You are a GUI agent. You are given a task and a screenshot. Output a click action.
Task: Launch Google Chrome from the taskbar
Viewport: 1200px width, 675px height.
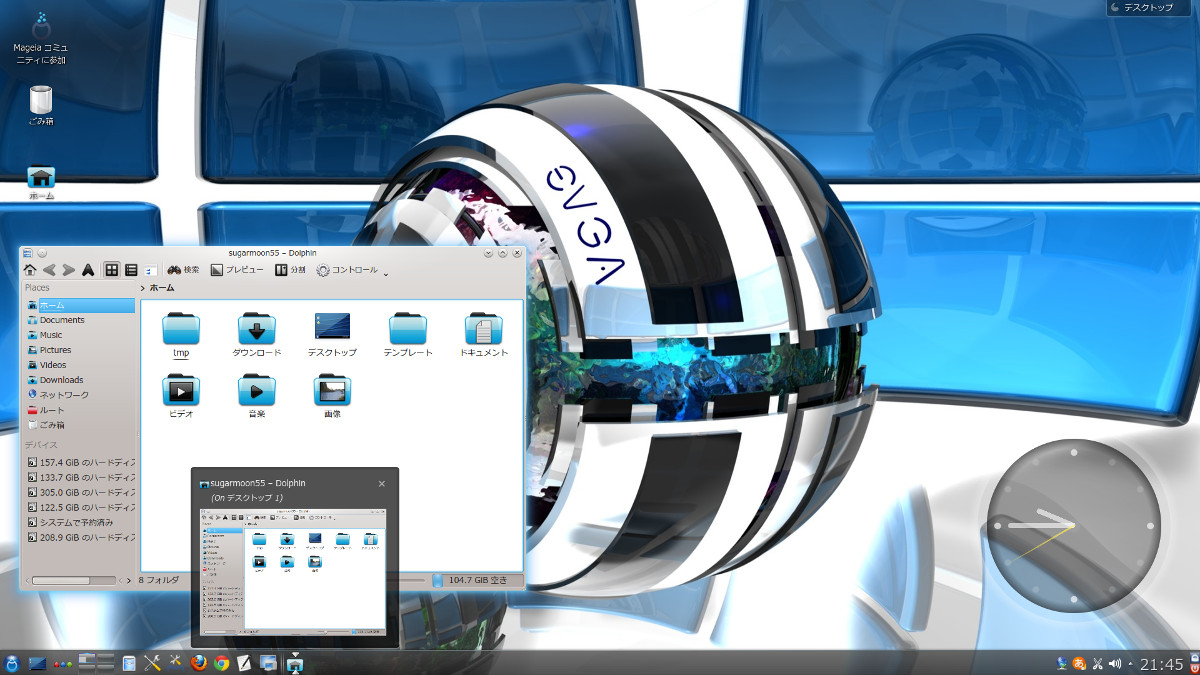click(x=221, y=662)
